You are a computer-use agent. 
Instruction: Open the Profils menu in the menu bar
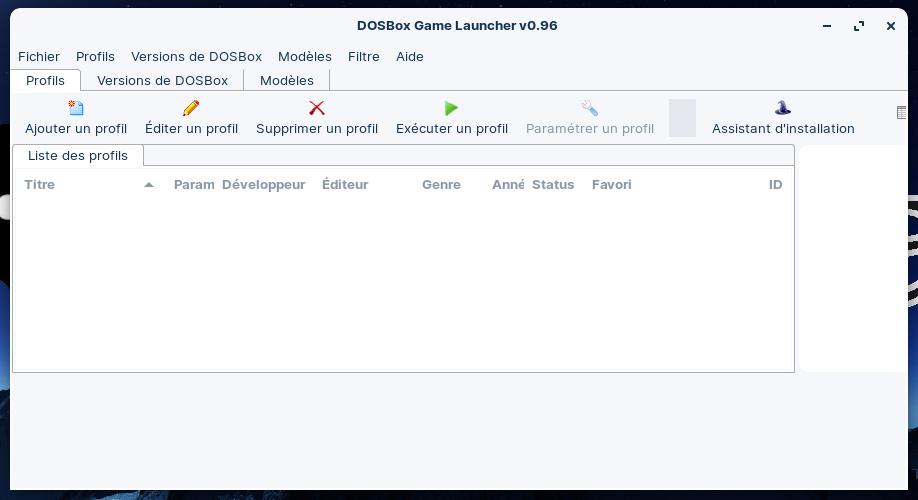tap(95, 57)
